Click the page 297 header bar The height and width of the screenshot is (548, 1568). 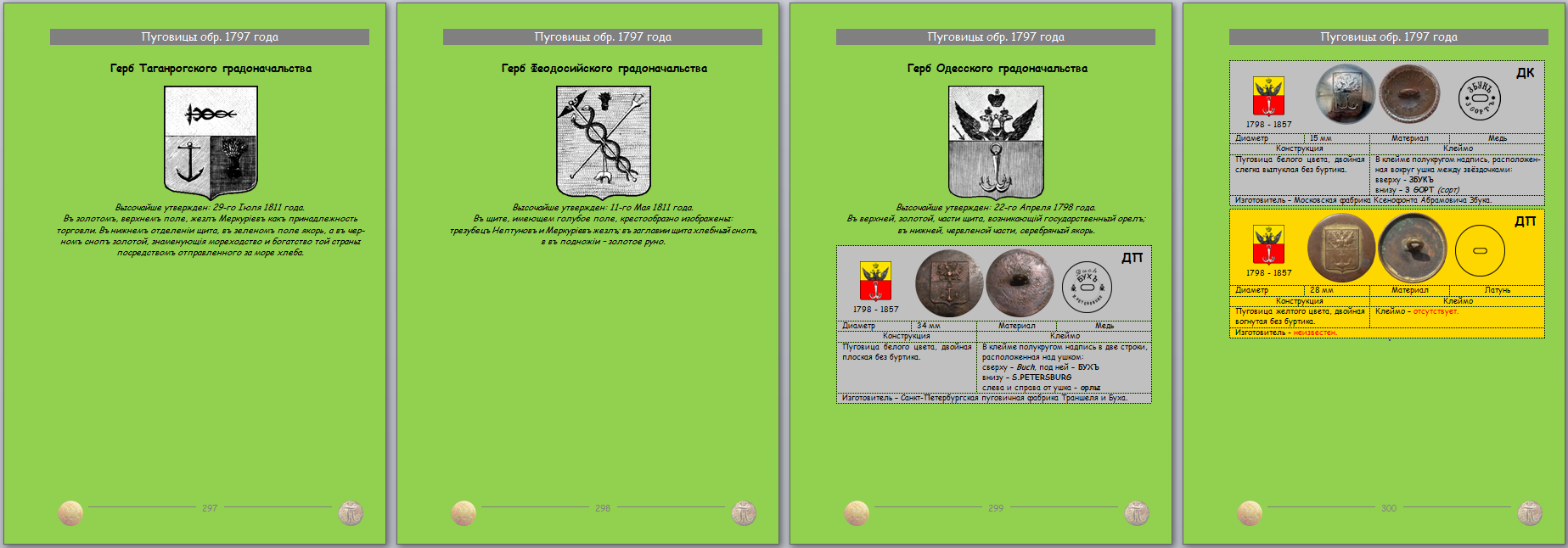210,36
